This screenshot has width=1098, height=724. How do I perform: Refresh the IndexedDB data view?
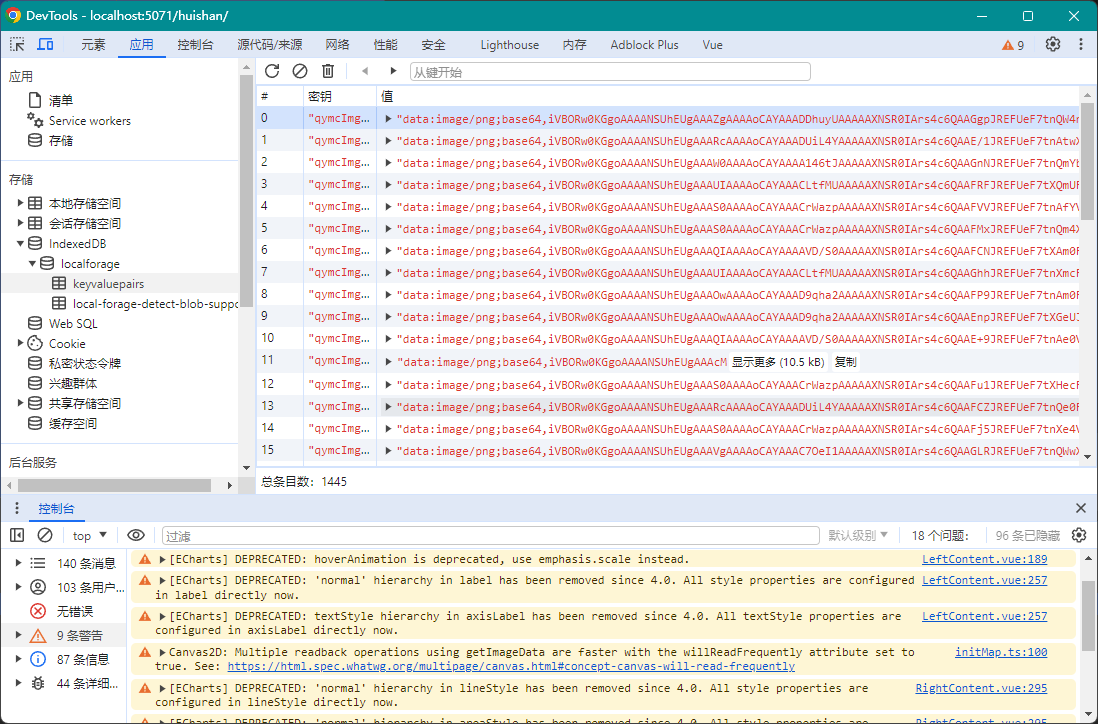272,71
